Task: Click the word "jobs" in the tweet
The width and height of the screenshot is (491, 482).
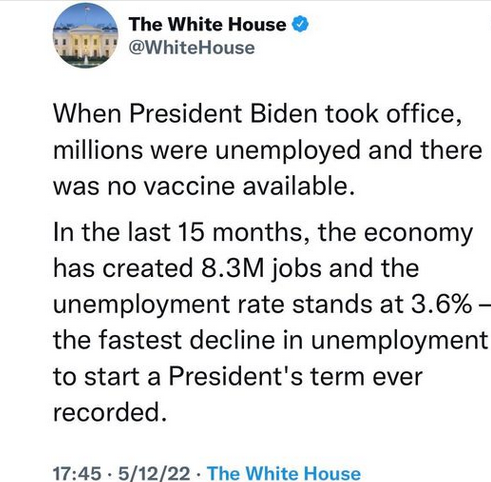Action: pyautogui.click(x=297, y=269)
